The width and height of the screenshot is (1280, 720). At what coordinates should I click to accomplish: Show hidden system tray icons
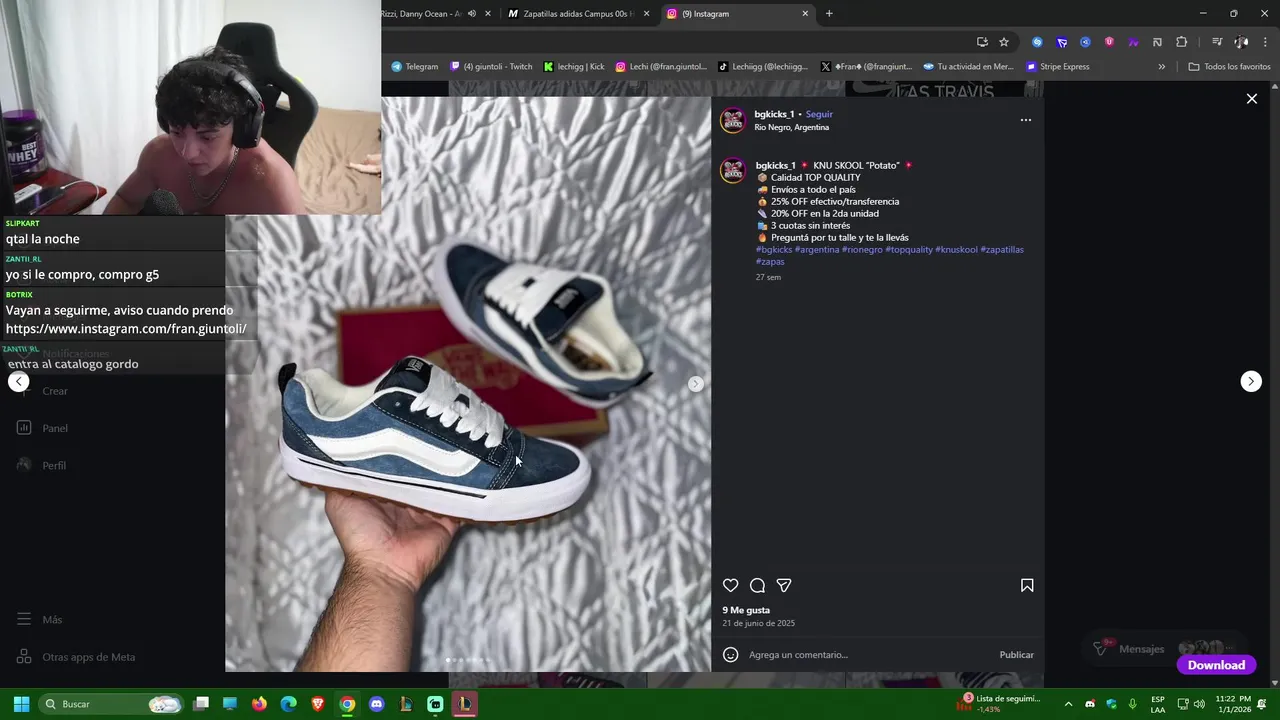coord(1068,704)
